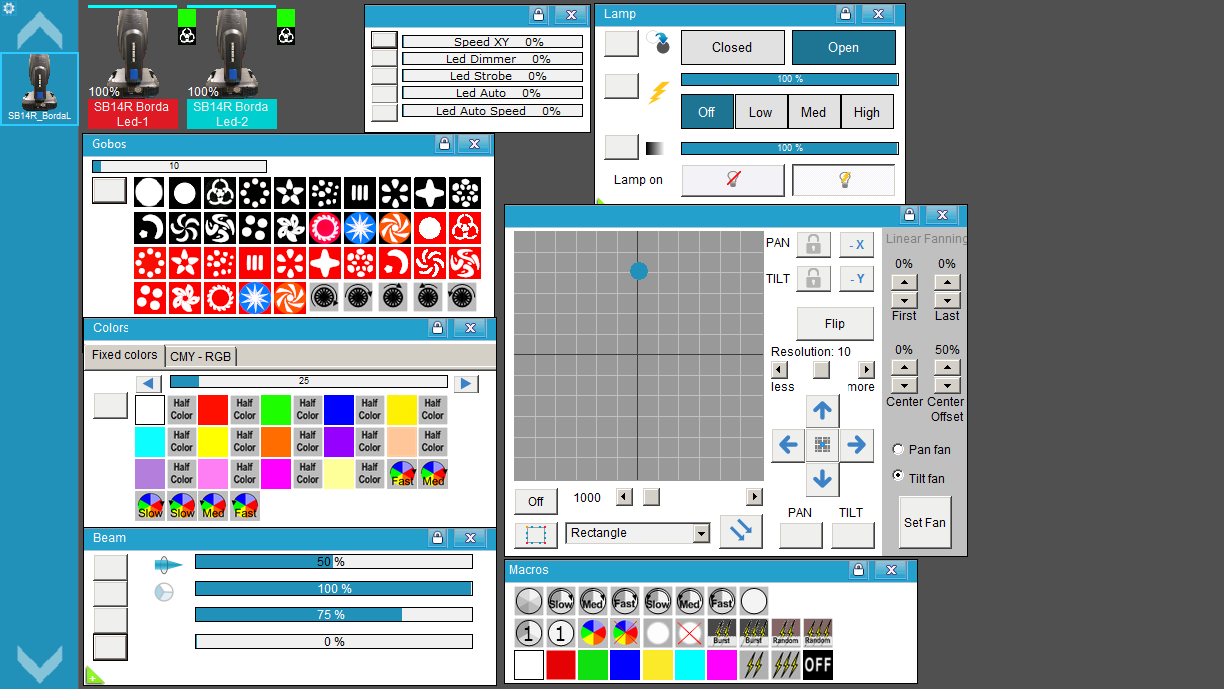Click the -X invert pan button
The height and width of the screenshot is (689, 1224).
tap(856, 244)
